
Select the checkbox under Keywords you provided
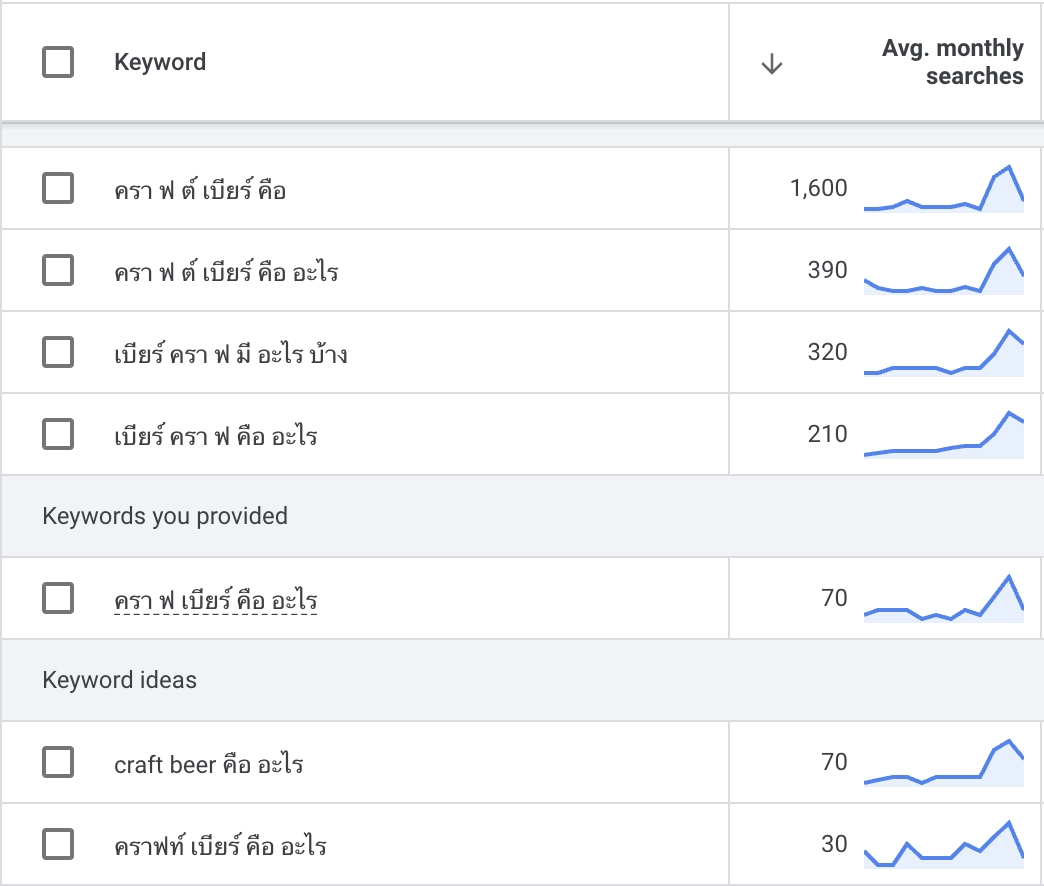[58, 598]
